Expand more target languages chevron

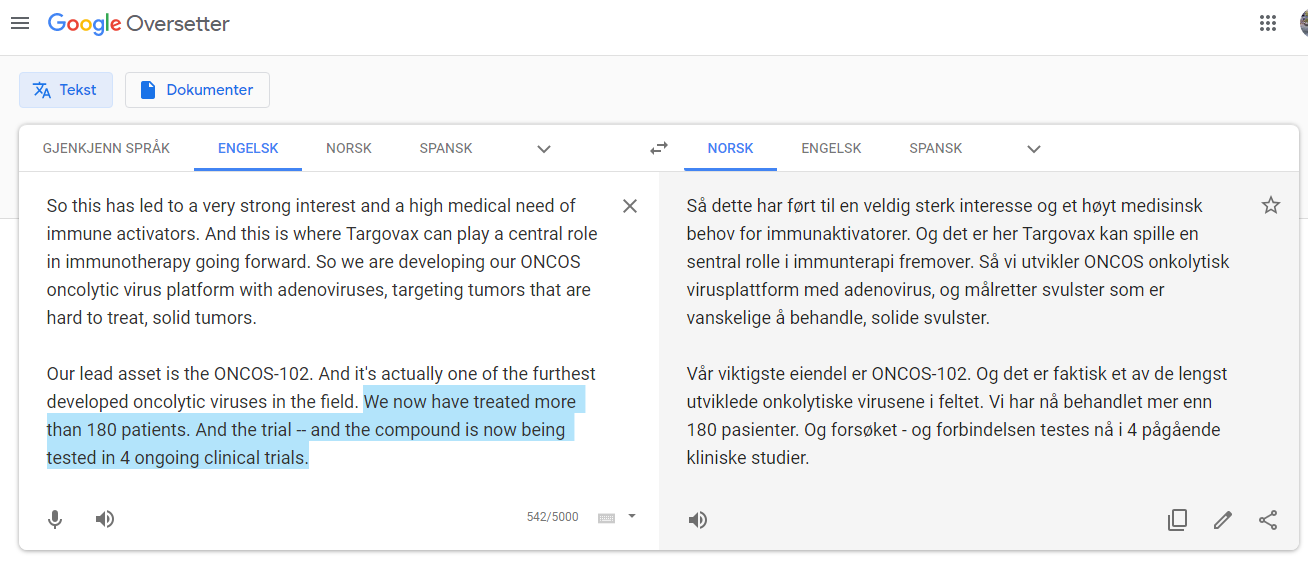point(1034,149)
